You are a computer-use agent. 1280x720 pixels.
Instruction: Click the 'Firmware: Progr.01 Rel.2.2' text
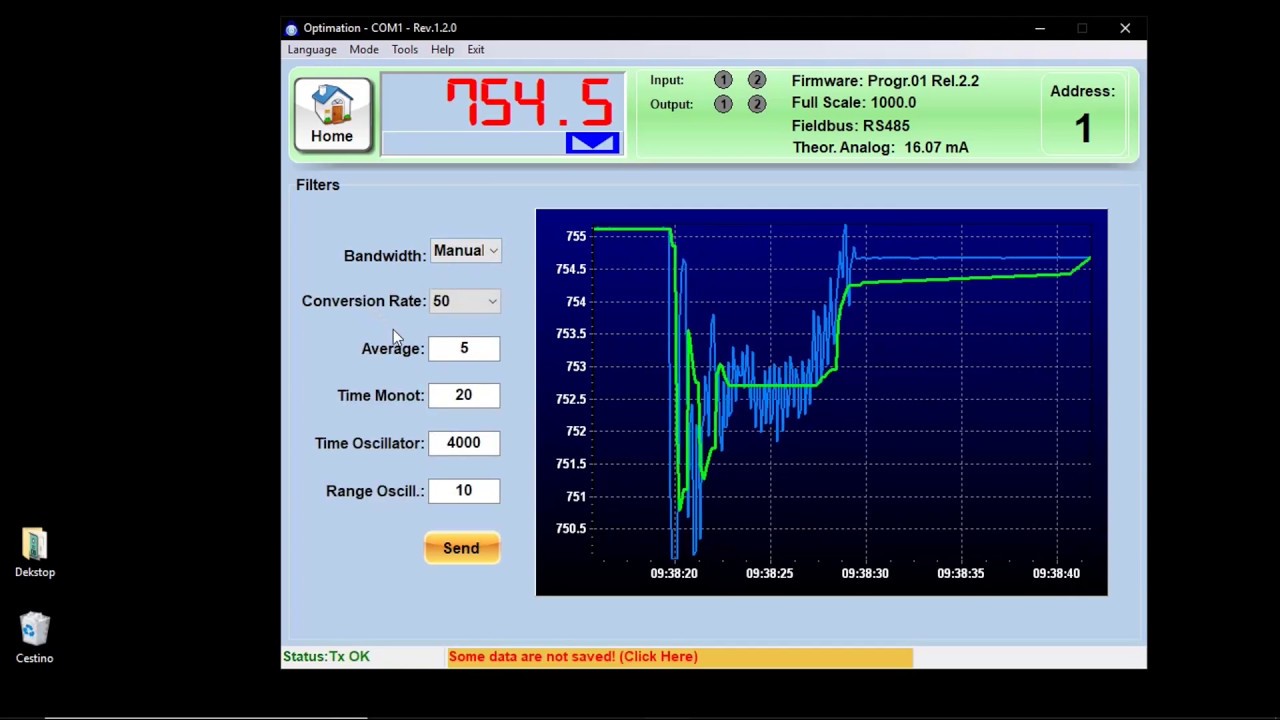coord(885,81)
